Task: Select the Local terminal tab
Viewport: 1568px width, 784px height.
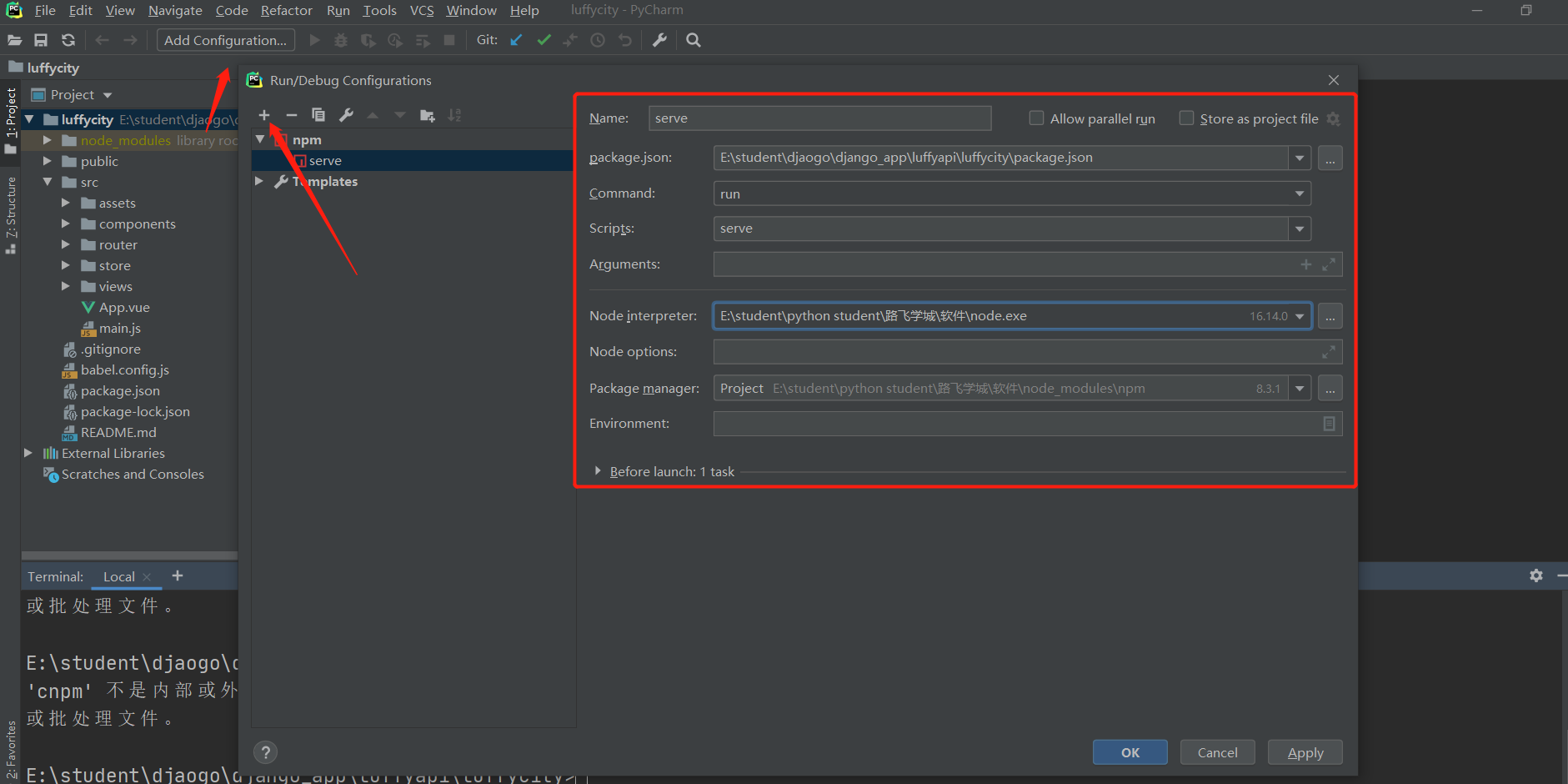Action: click(x=118, y=576)
